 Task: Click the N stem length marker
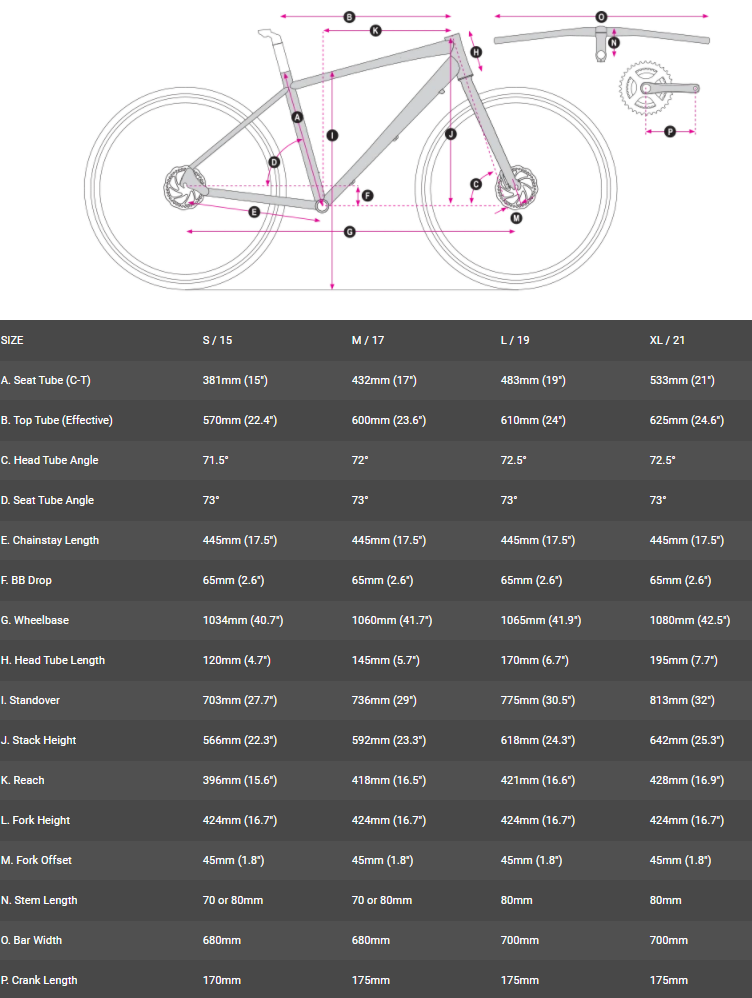click(614, 43)
